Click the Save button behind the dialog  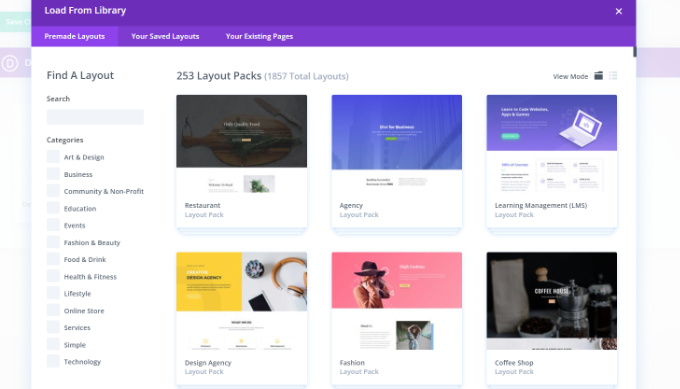tap(16, 22)
